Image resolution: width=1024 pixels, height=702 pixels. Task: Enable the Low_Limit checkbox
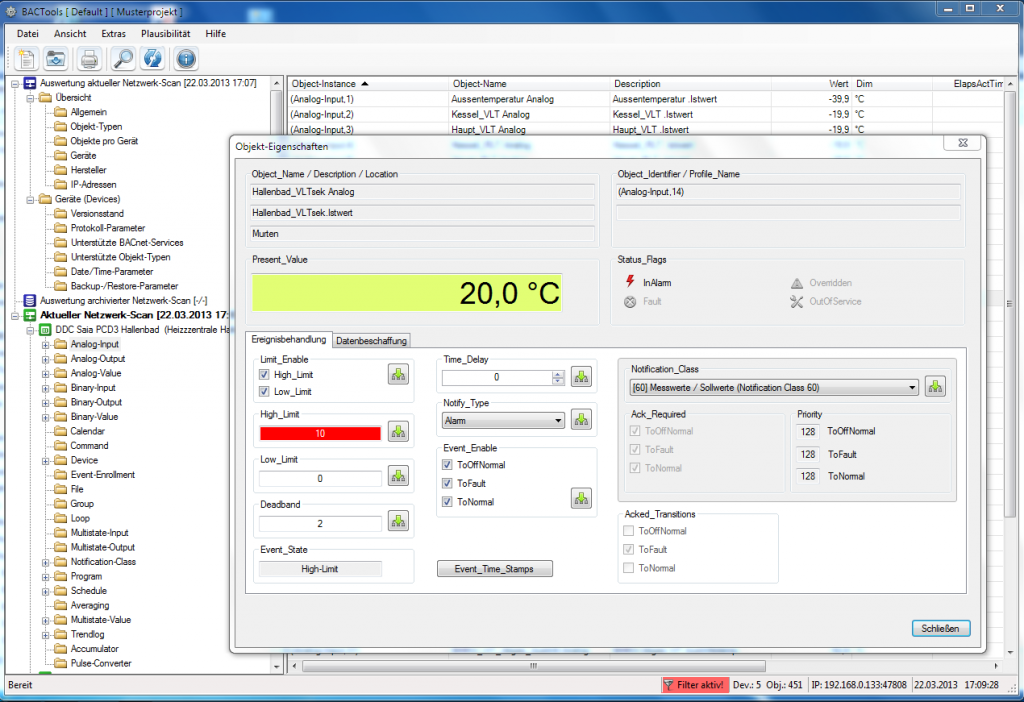click(x=264, y=390)
